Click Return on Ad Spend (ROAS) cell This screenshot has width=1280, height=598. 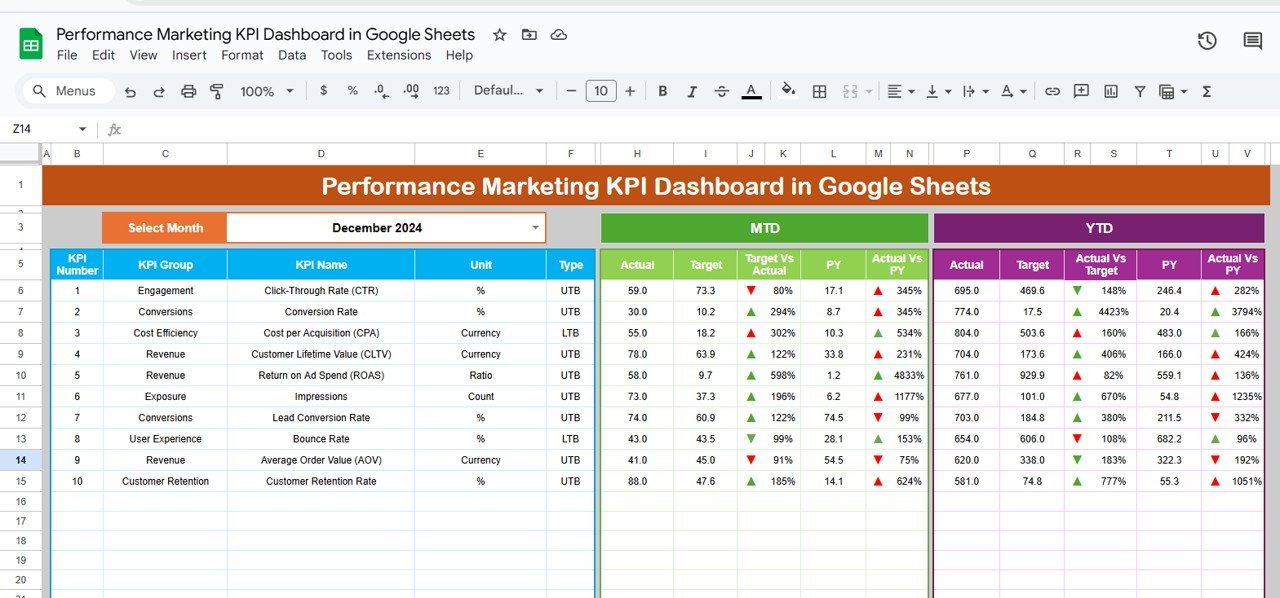click(321, 375)
